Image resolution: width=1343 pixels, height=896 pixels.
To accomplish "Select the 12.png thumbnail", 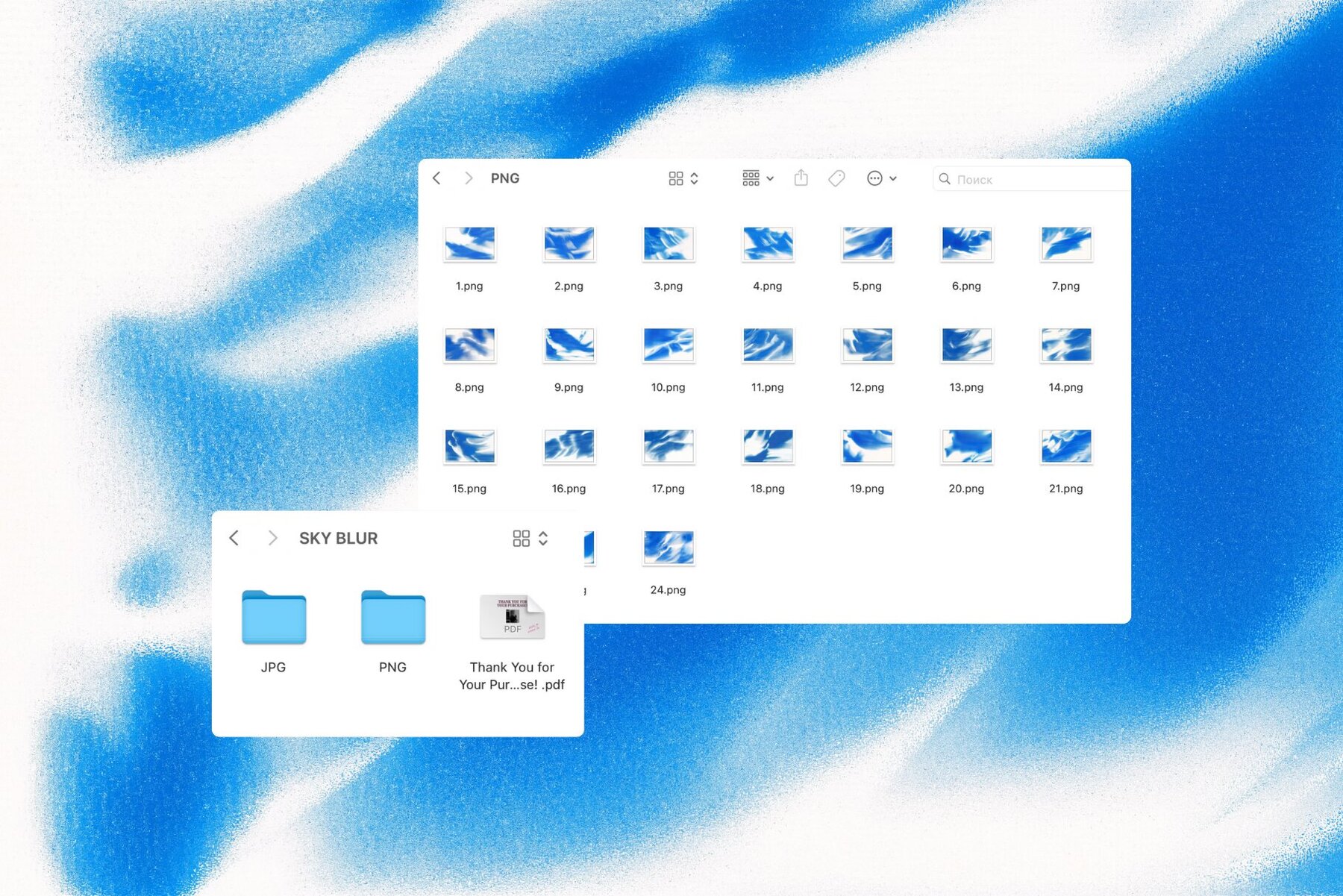I will pos(867,345).
